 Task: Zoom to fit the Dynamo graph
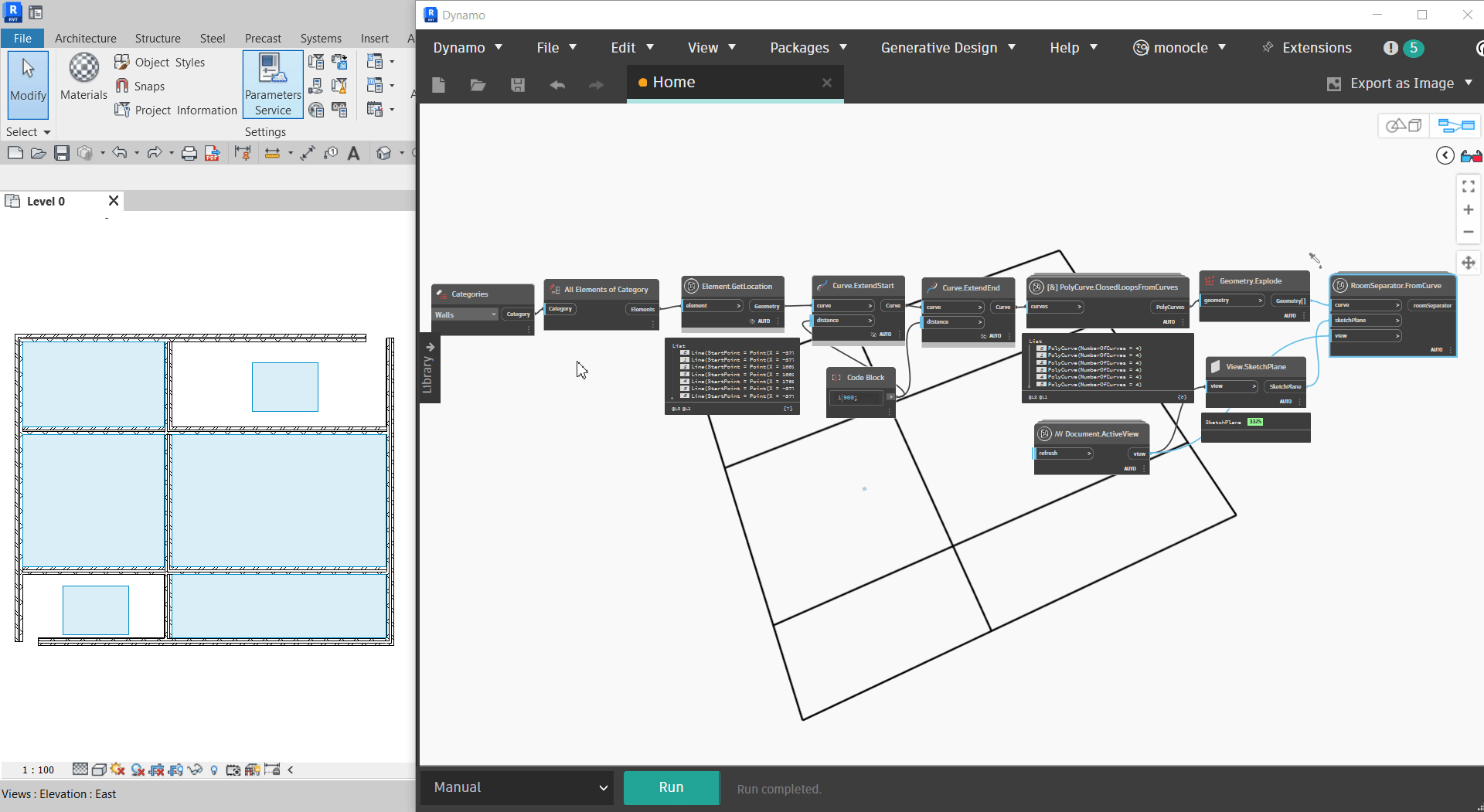(1469, 185)
